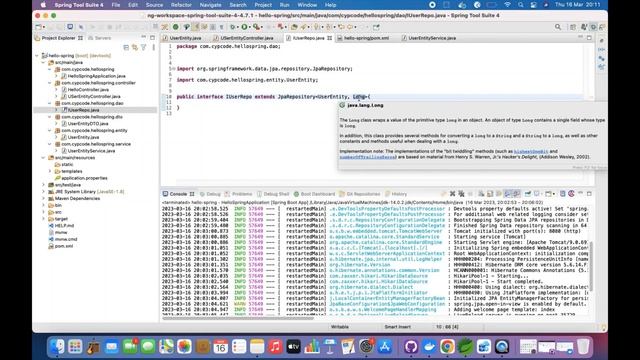The width and height of the screenshot is (640, 360).
Task: Click 'Smart Insert' in status bar
Action: click(x=397, y=327)
